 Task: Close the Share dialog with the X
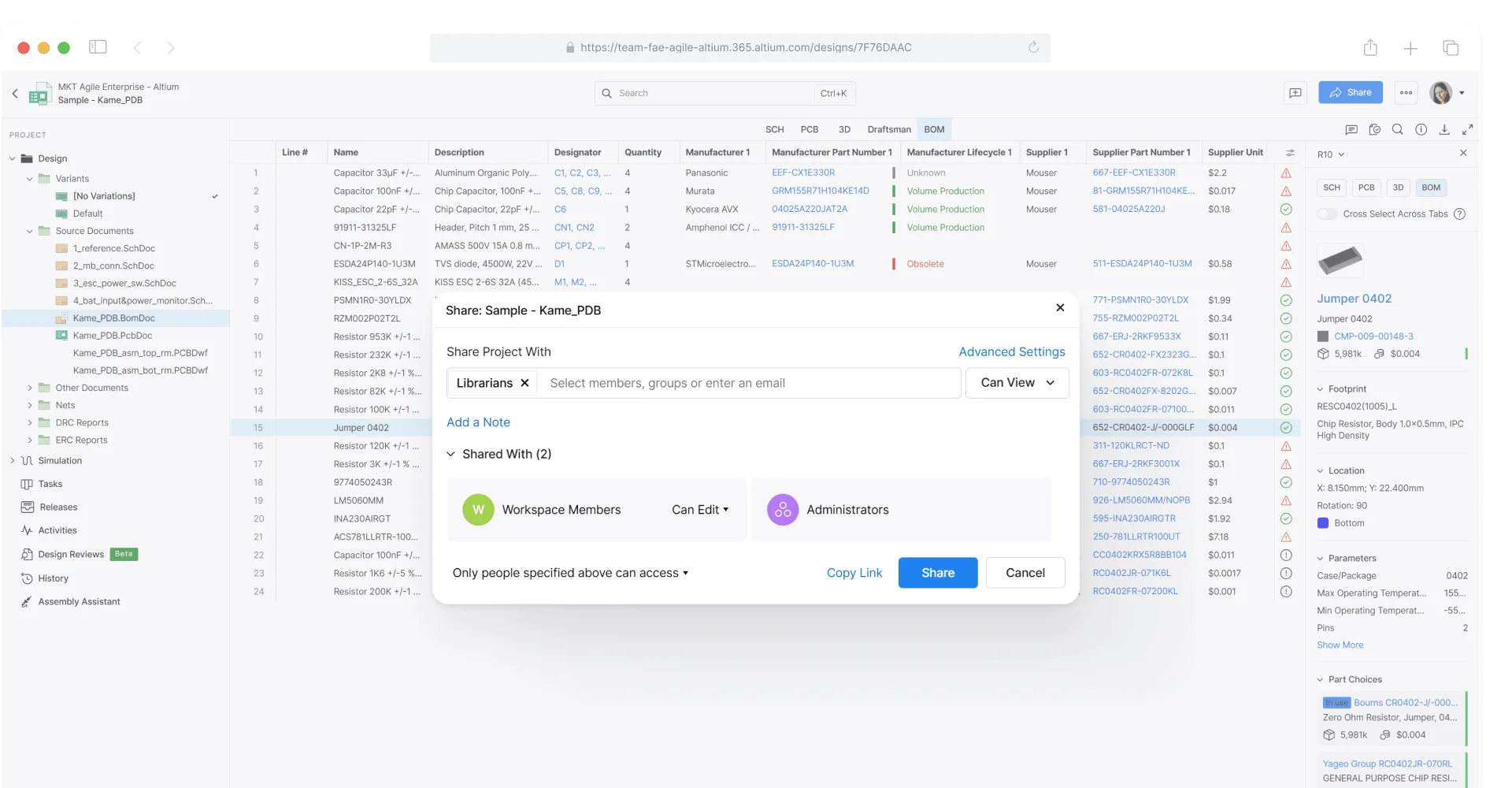[x=1060, y=308]
